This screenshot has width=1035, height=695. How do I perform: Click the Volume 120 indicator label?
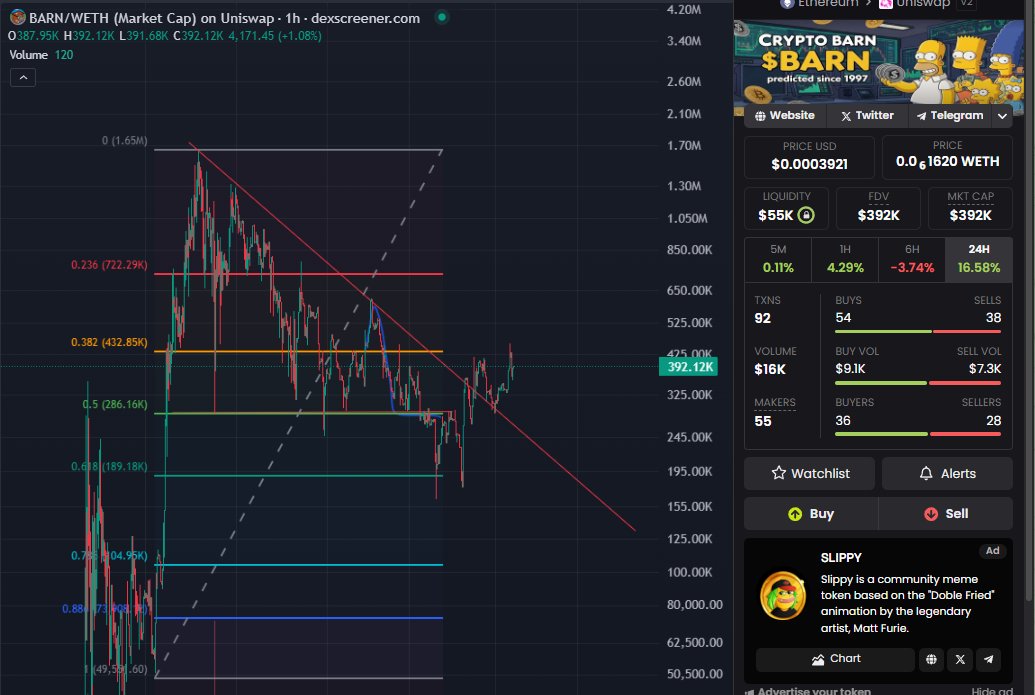pyautogui.click(x=41, y=55)
